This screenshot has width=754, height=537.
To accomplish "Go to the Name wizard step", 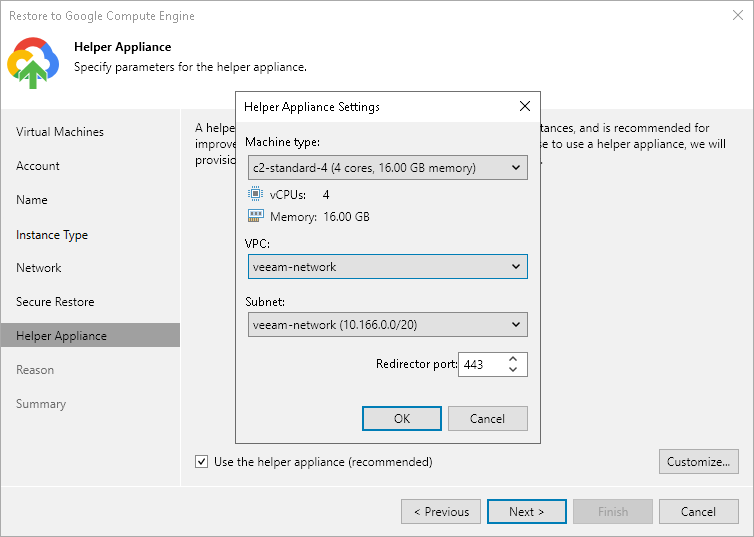I will click(x=32, y=200).
